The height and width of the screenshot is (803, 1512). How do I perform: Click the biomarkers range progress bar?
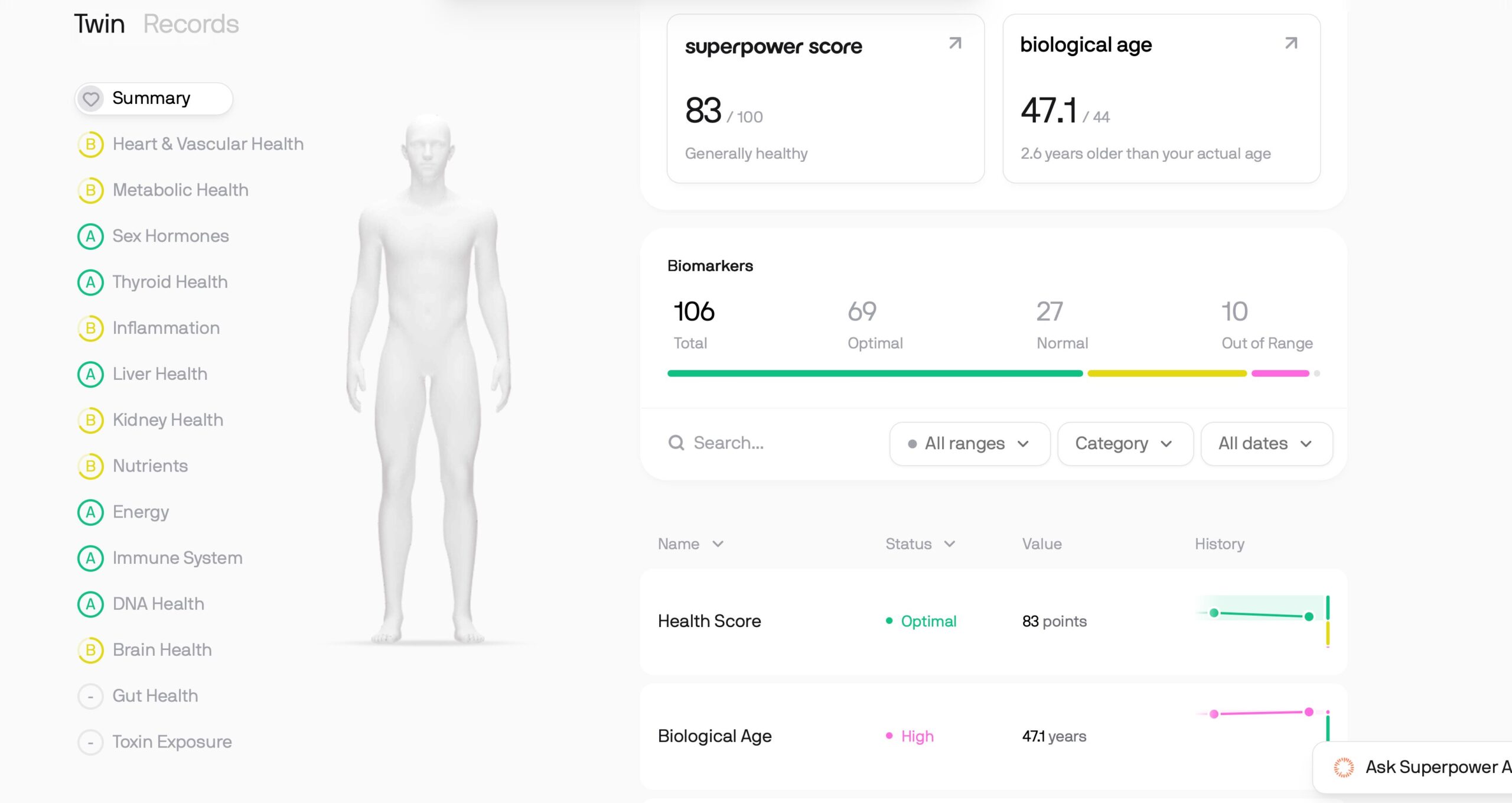click(992, 373)
